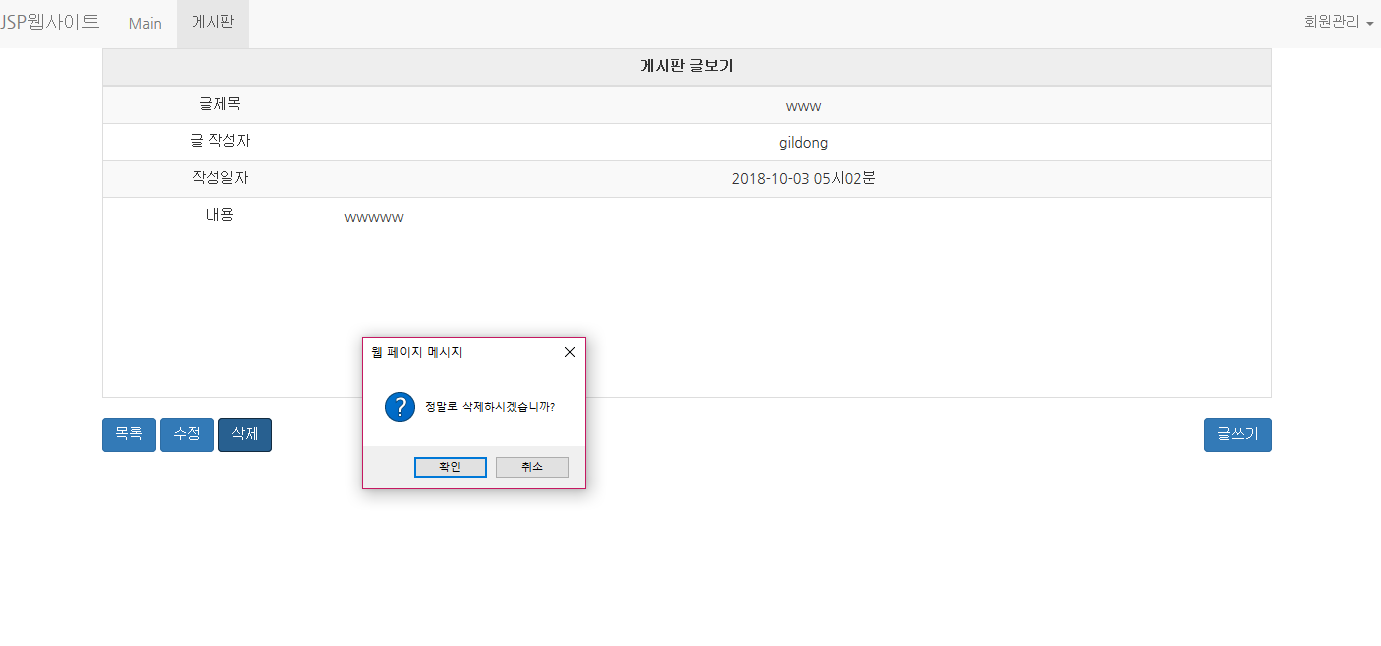
Task: Open the Main navigation tab
Action: tap(145, 24)
